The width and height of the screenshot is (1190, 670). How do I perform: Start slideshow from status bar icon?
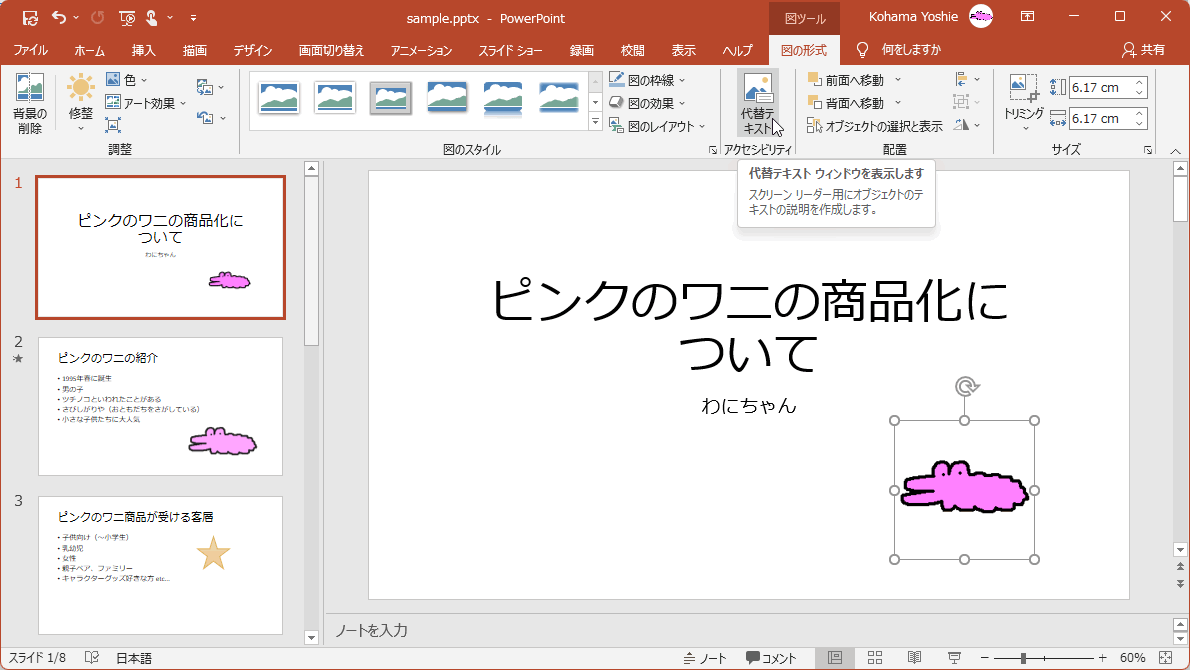point(954,658)
